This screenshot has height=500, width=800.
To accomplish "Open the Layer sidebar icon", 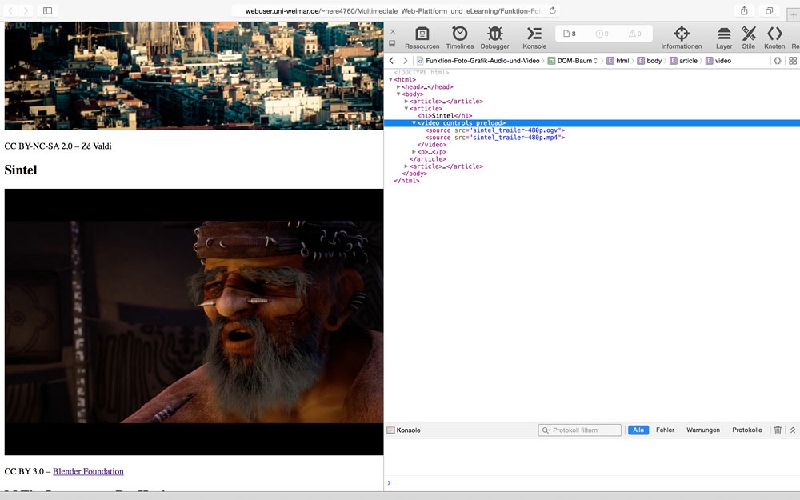I will [723, 38].
